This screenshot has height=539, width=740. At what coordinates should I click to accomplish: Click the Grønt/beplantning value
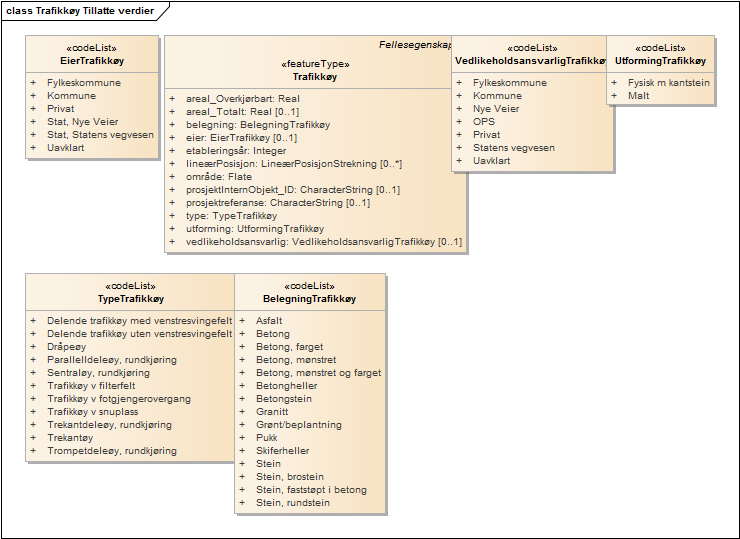[301, 425]
